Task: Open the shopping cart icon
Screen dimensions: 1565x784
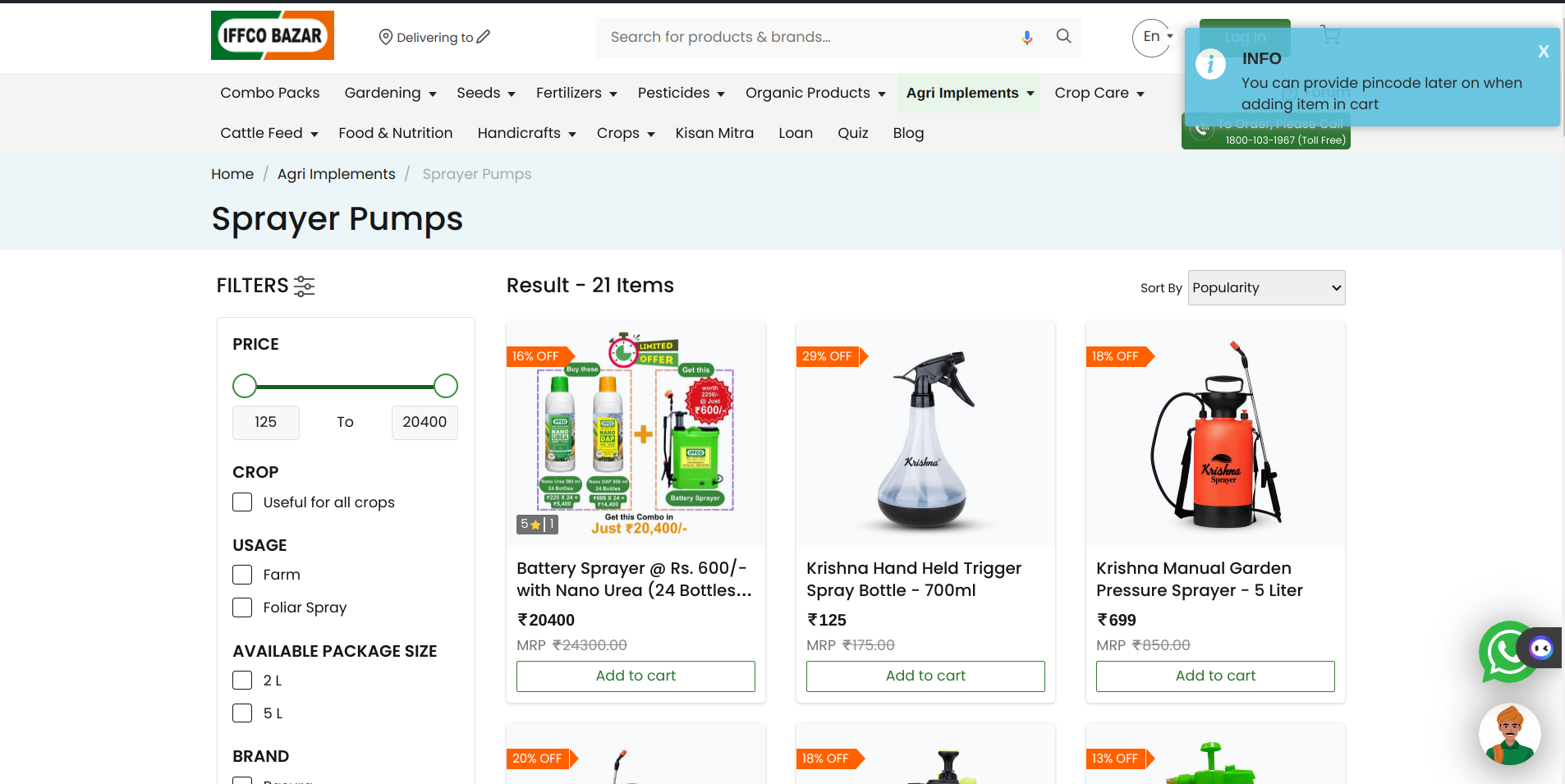Action: point(1330,34)
